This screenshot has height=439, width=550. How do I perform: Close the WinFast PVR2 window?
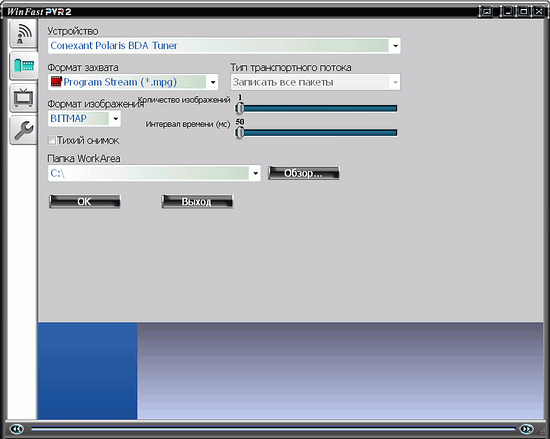click(x=539, y=12)
